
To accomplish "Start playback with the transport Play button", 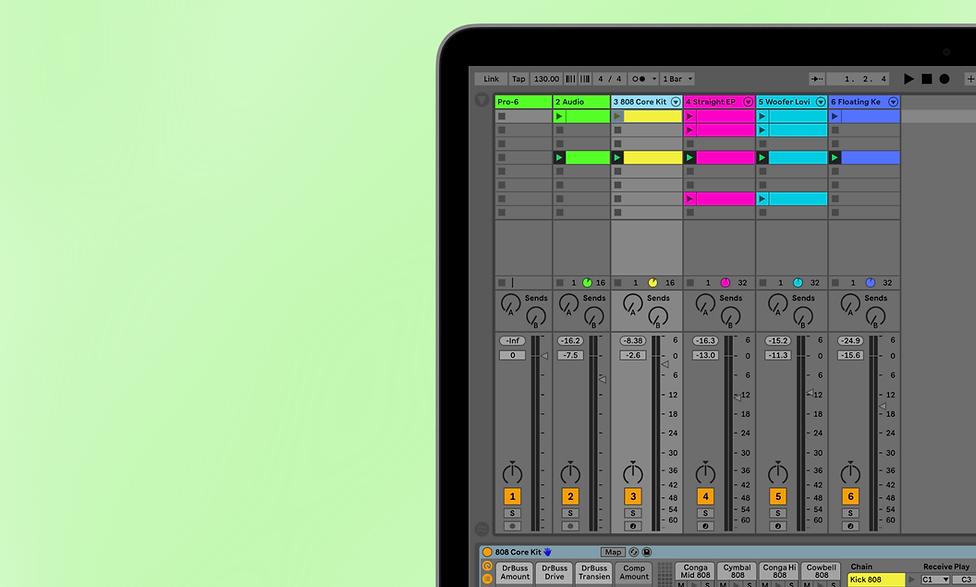I will point(909,79).
